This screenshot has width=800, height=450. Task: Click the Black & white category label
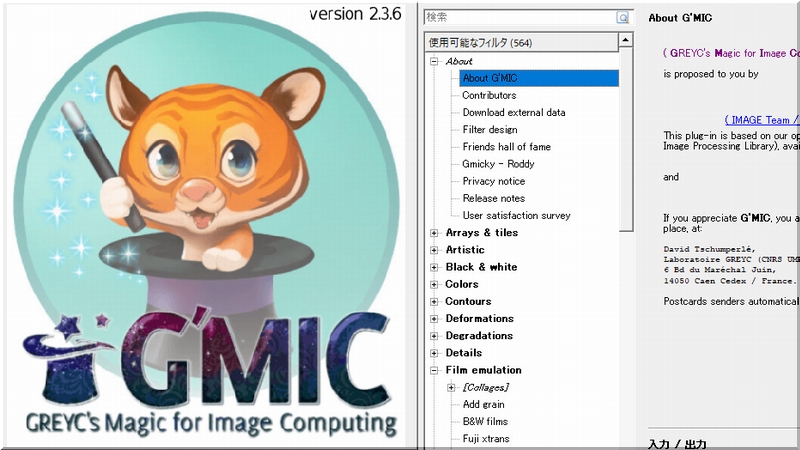(x=481, y=267)
